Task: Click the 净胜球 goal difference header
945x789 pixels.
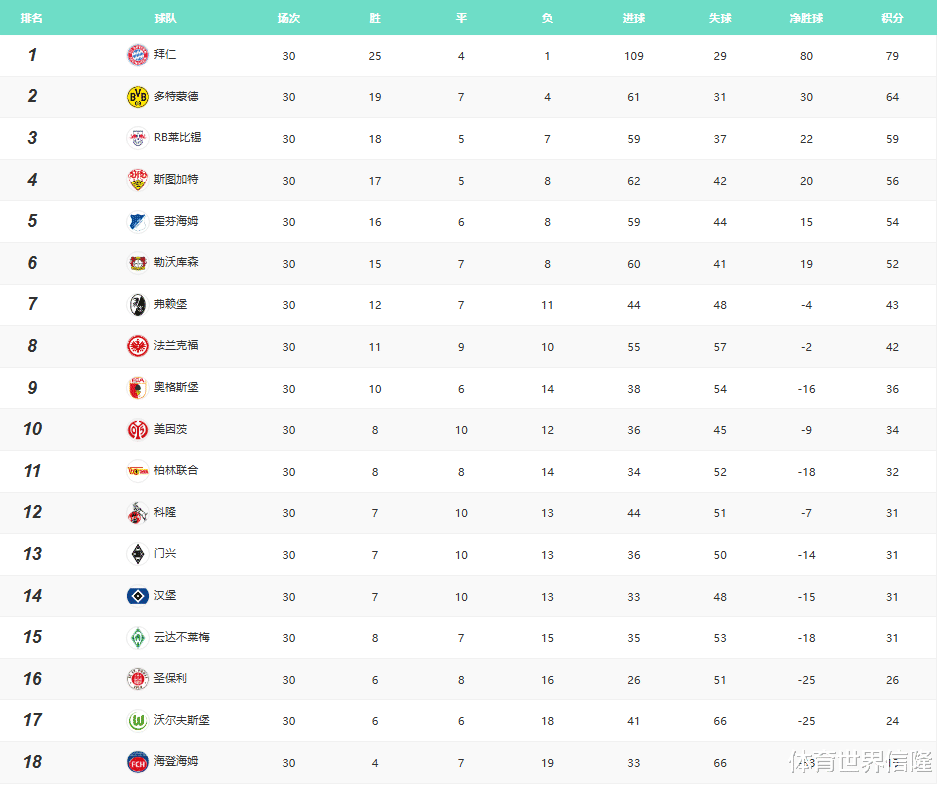Action: pyautogui.click(x=806, y=18)
